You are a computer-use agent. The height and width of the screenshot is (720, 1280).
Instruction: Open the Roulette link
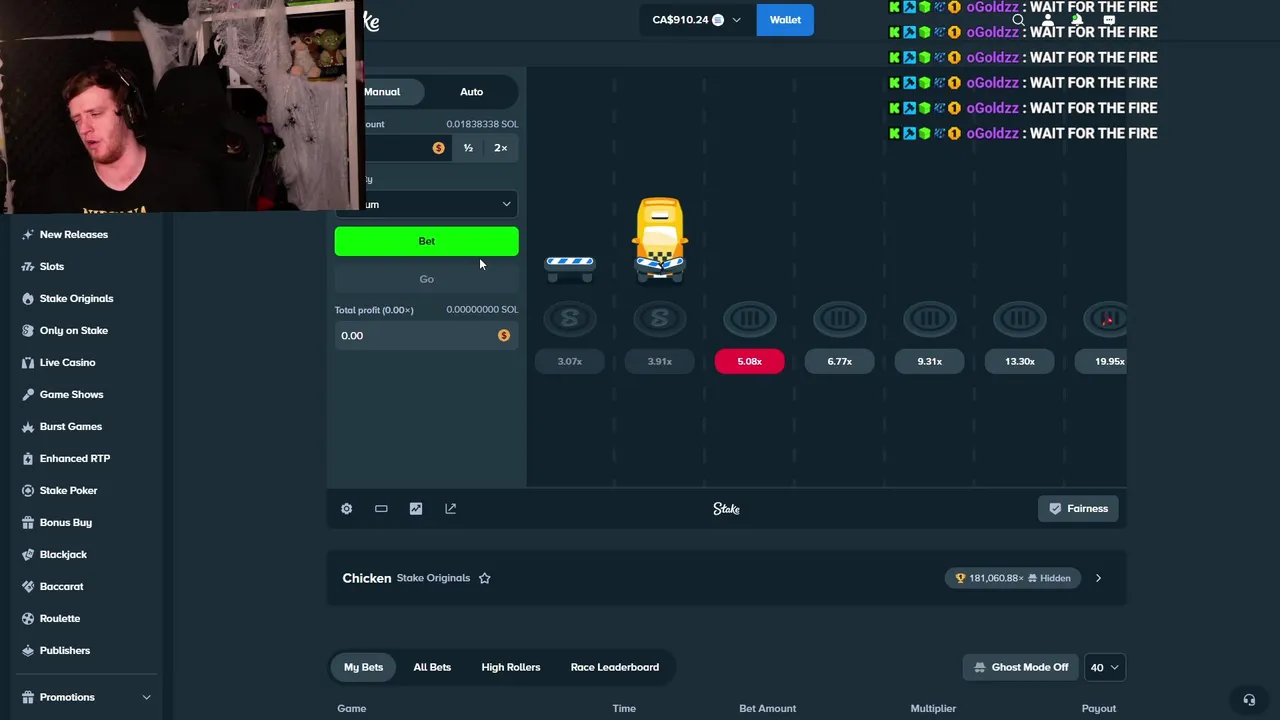point(60,618)
